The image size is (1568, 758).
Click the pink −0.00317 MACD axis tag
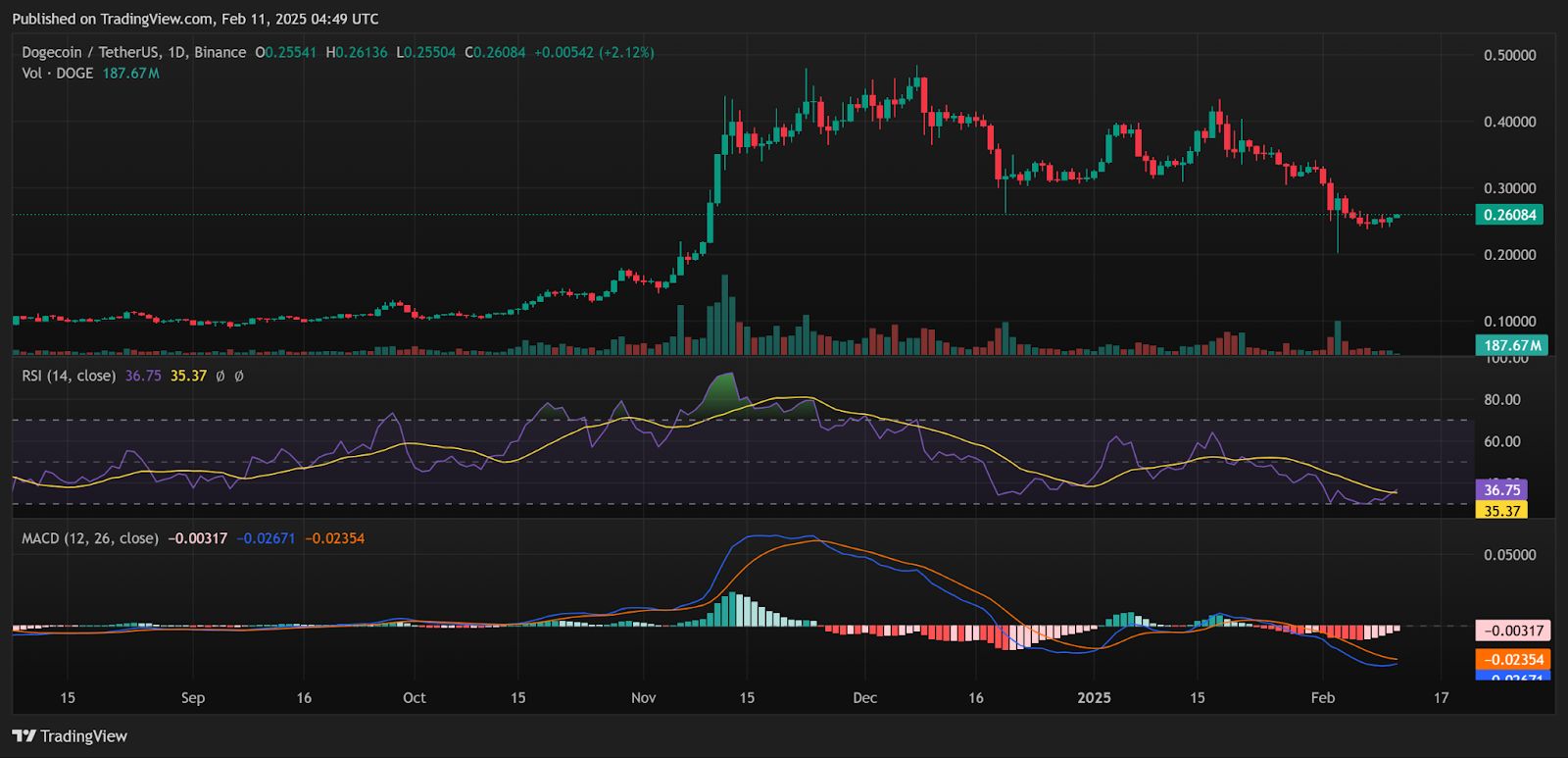pos(1513,631)
